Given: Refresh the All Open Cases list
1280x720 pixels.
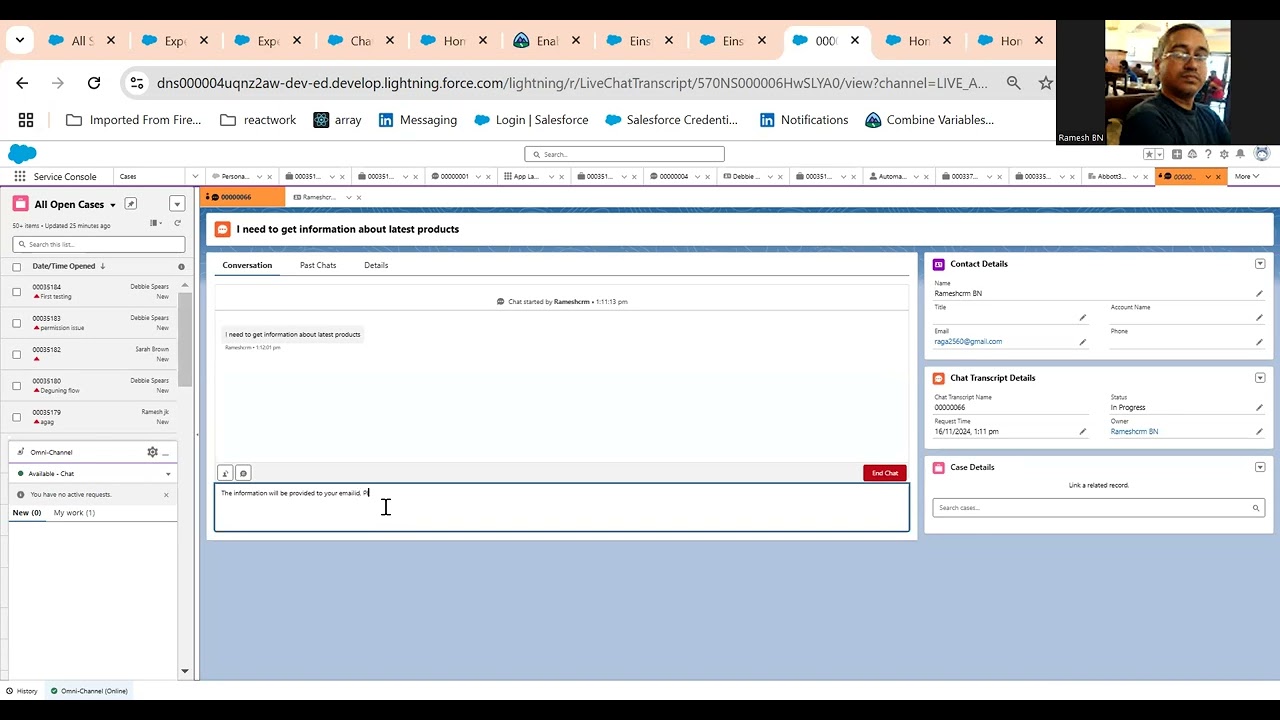Looking at the screenshot, I should [x=178, y=223].
